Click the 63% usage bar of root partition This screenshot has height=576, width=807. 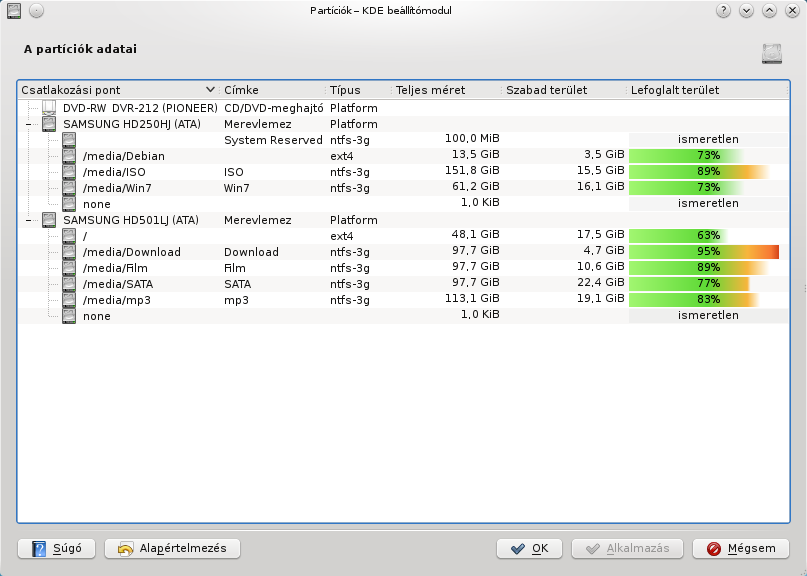coord(708,236)
